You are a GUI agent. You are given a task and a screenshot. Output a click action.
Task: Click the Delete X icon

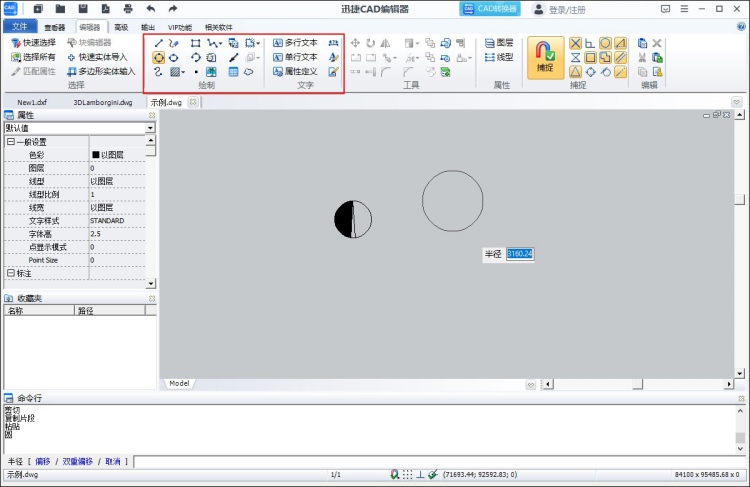657,43
